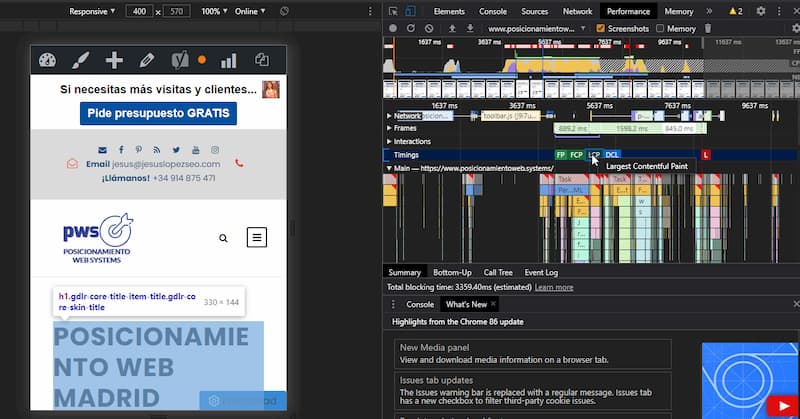Viewport: 800px width, 419px height.
Task: Open the bar chart stats icon
Action: point(229,61)
